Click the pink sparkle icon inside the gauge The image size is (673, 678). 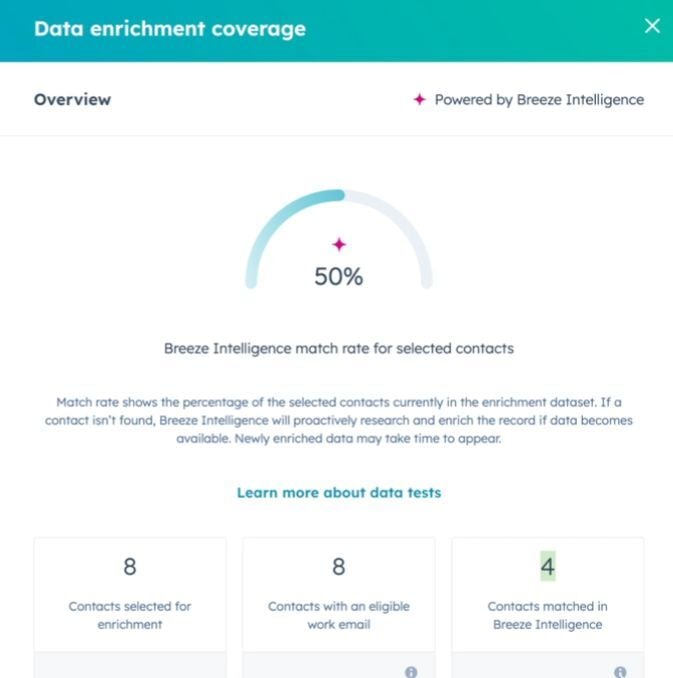[339, 245]
